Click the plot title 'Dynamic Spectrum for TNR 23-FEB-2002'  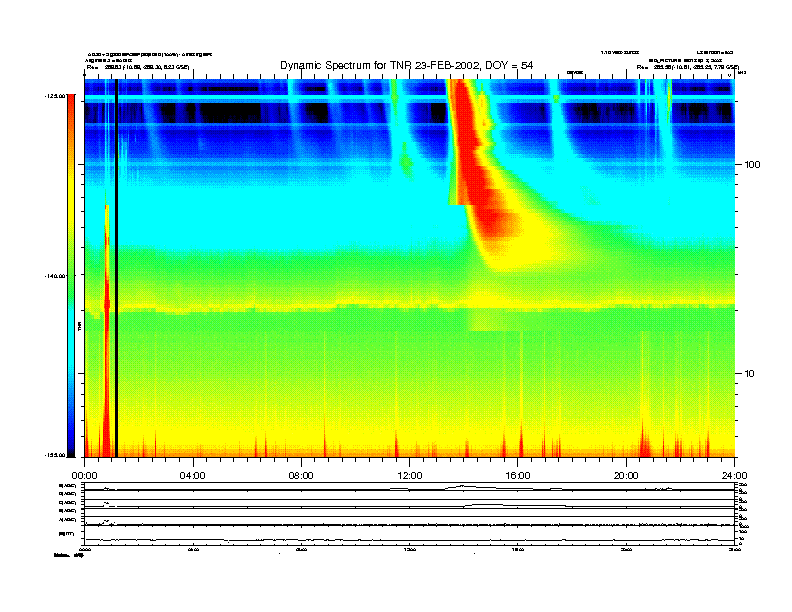(407, 65)
